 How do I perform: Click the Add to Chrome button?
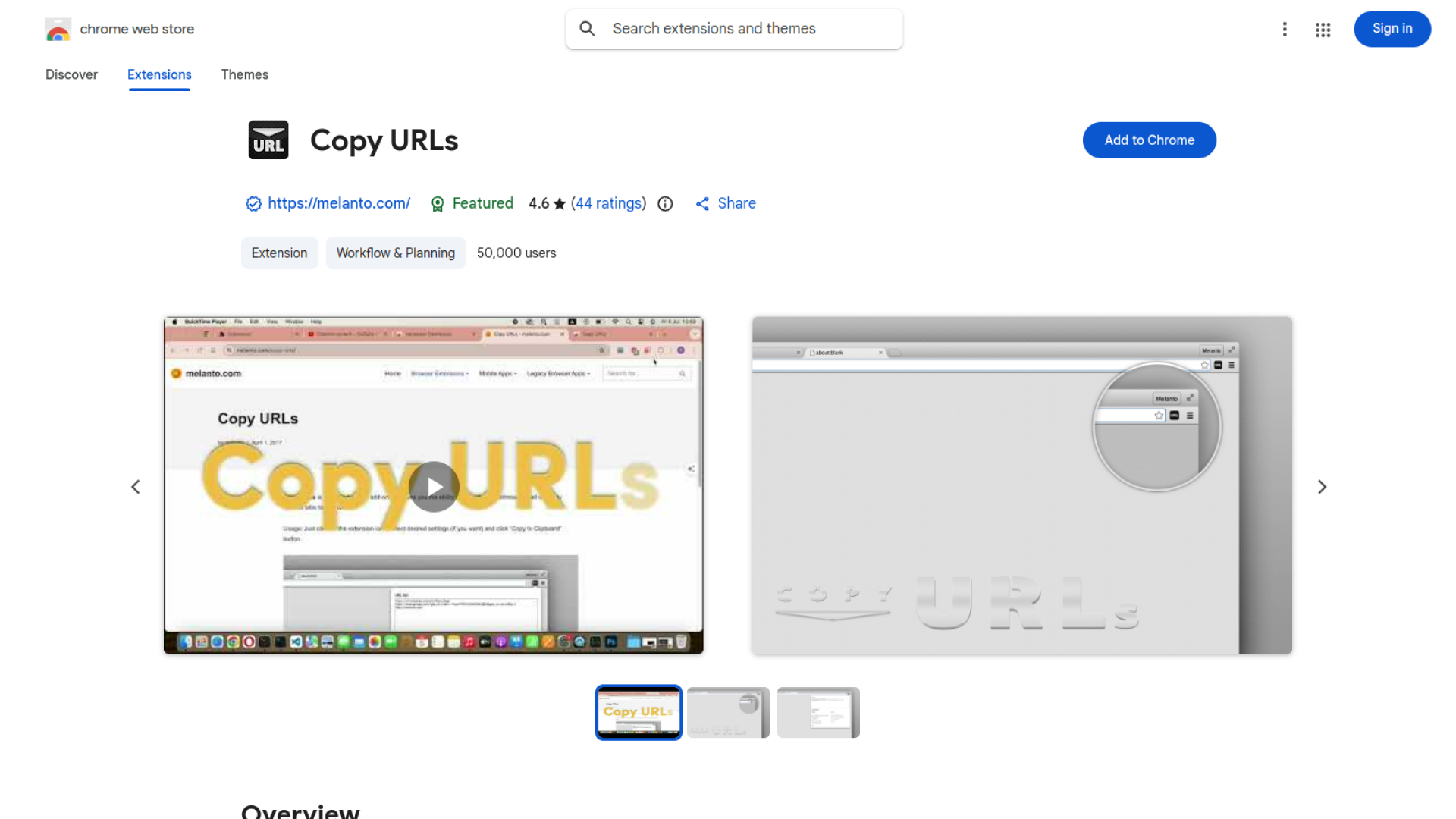click(x=1149, y=140)
